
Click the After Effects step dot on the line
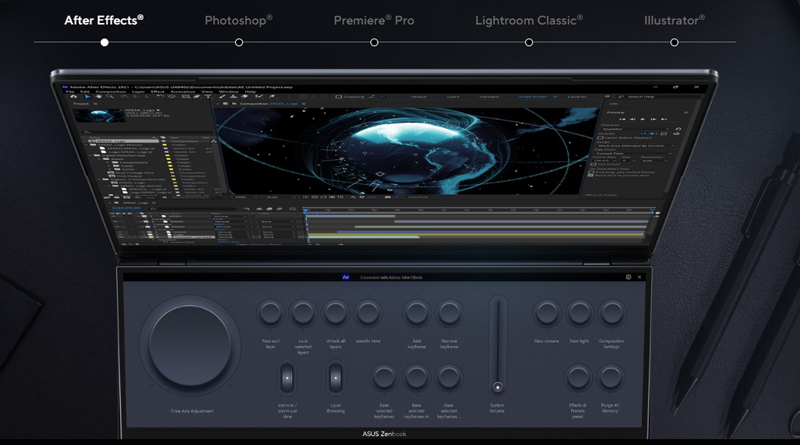pyautogui.click(x=105, y=42)
